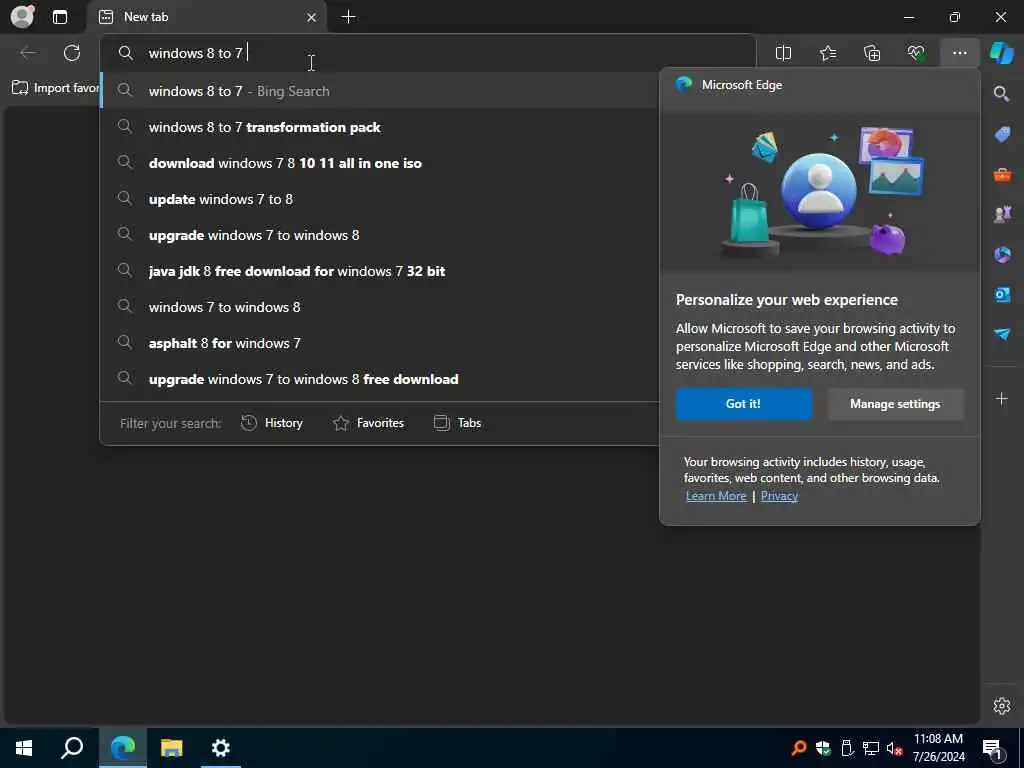
Task: Reload the page with refresh icon
Action: (72, 53)
